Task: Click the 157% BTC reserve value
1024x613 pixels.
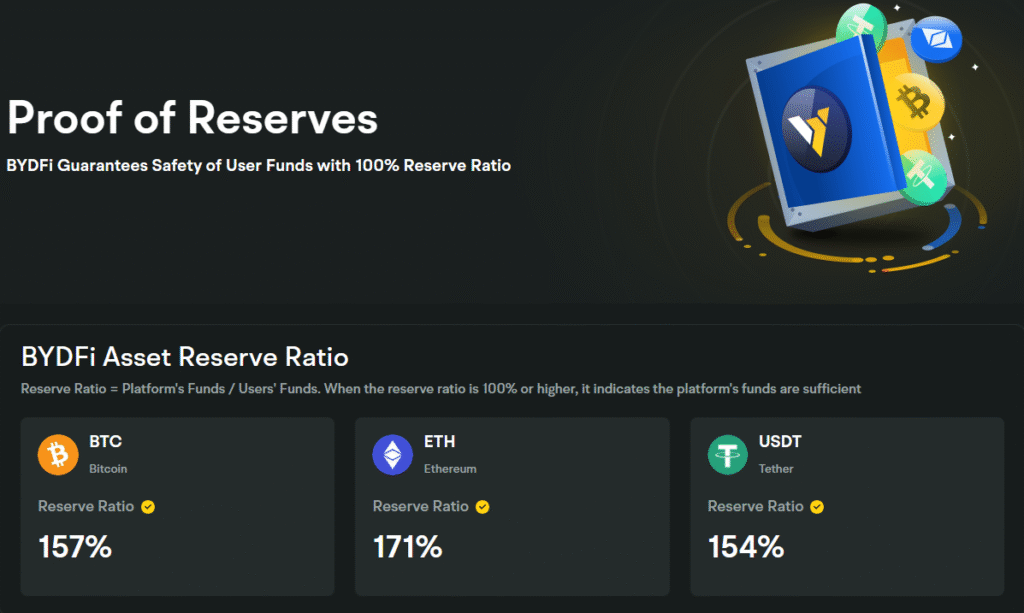Action: [74, 548]
